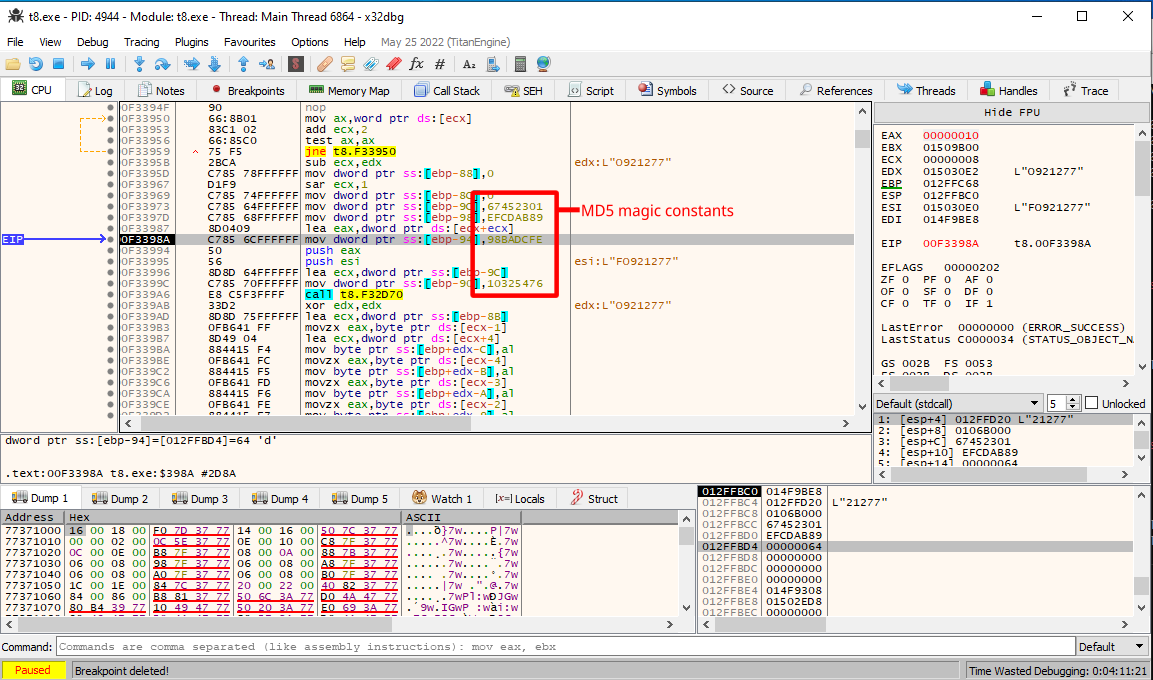Open the Comments speech-bubble icon
Image resolution: width=1153 pixels, height=680 pixels.
(348, 64)
